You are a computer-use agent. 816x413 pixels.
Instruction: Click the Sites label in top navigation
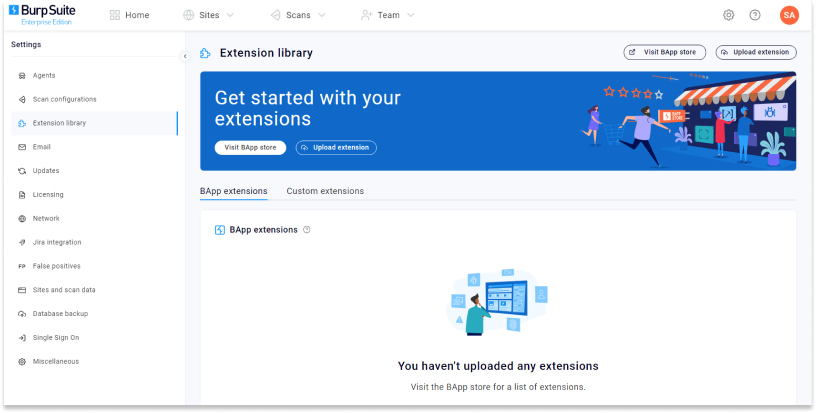click(209, 15)
